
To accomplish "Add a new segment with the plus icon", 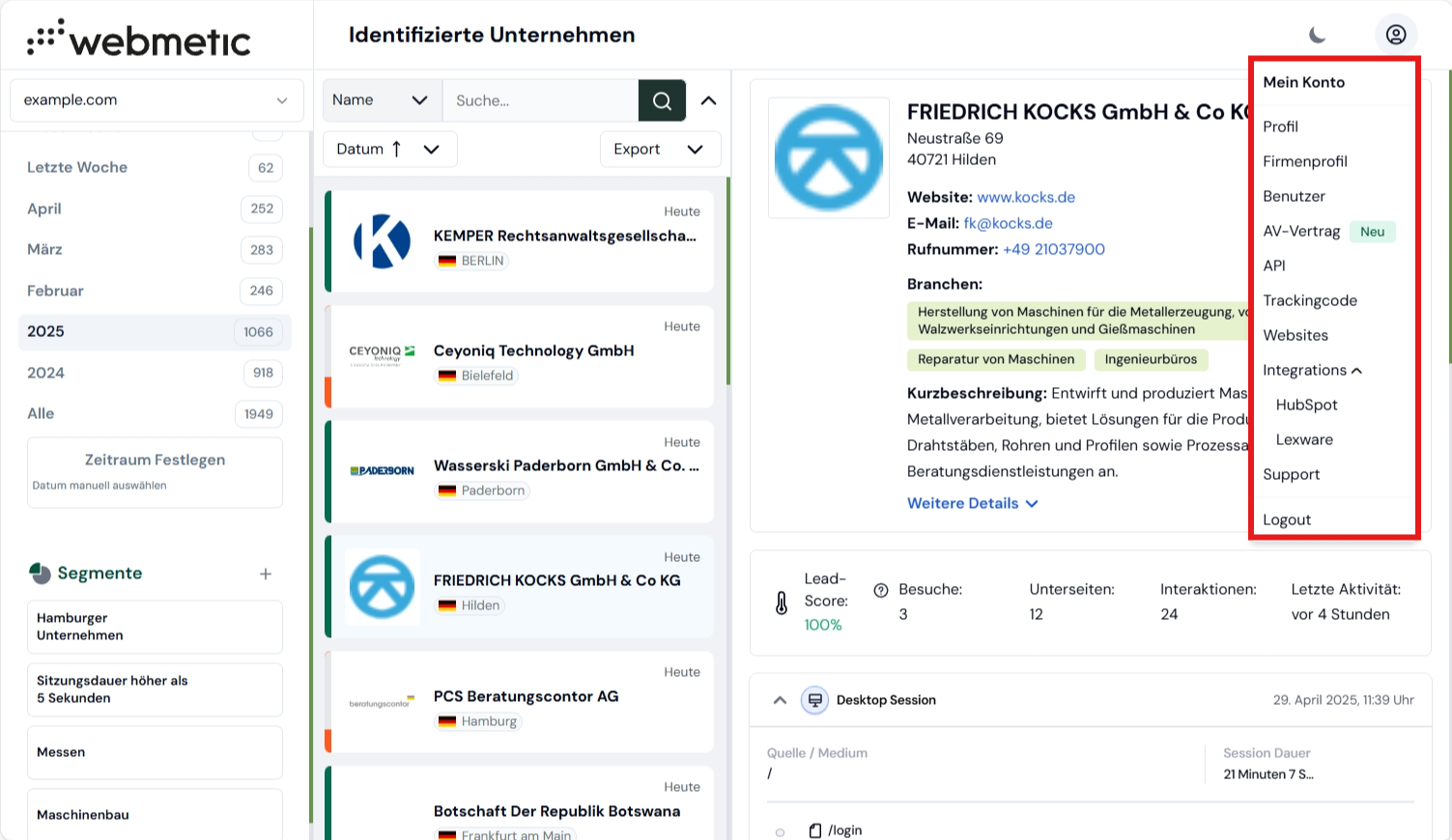I will click(x=266, y=574).
